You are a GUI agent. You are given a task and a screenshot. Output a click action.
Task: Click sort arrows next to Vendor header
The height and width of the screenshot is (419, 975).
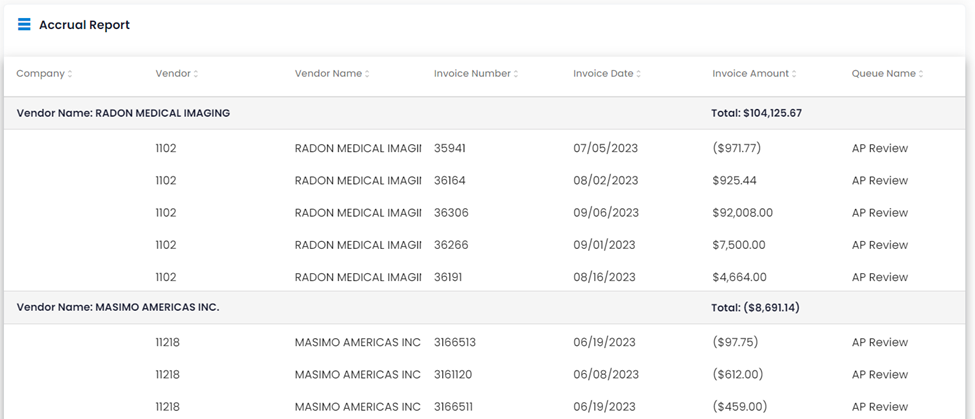196,74
